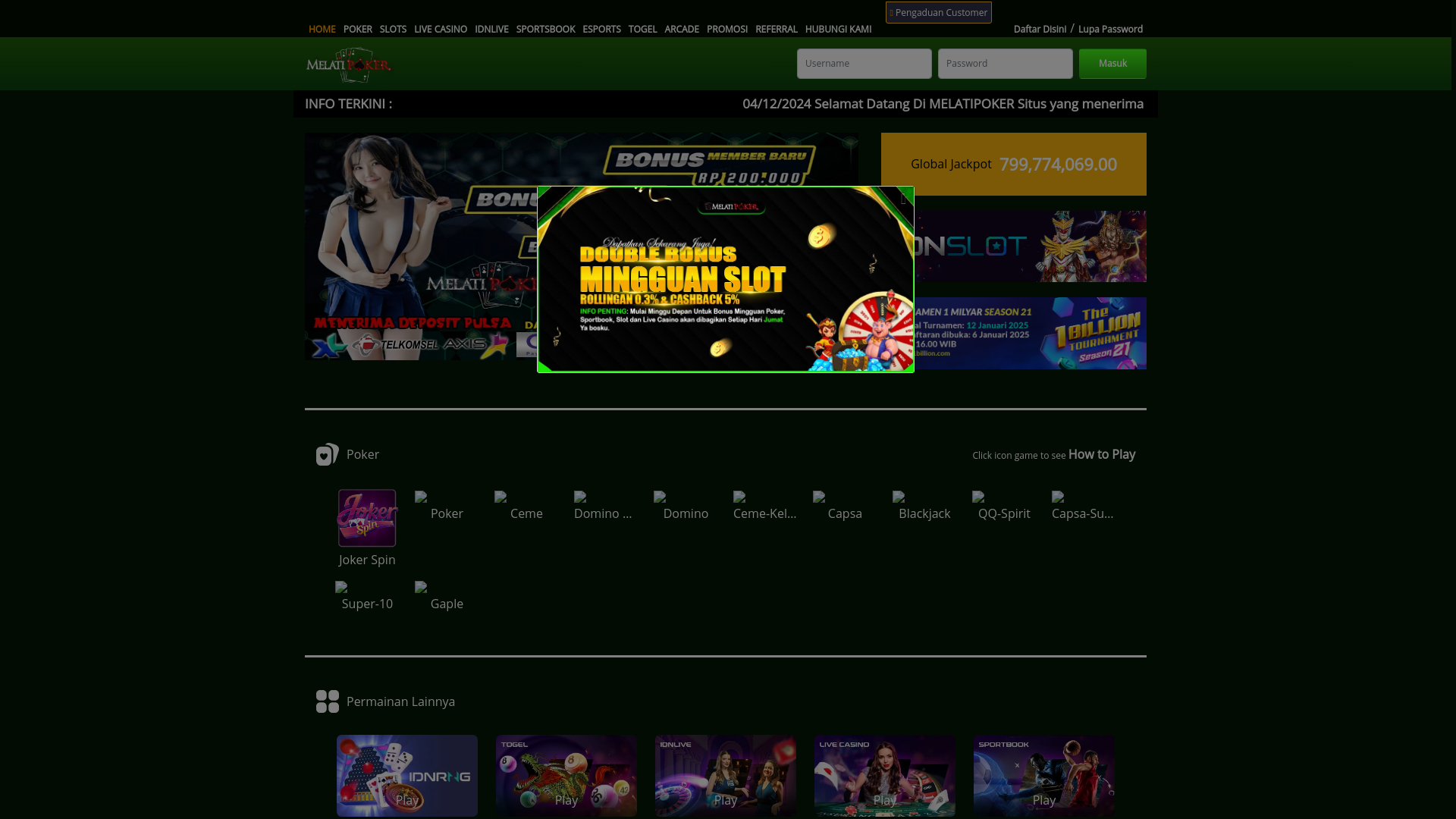
Task: Play the Sportbook game card
Action: coord(1044,776)
